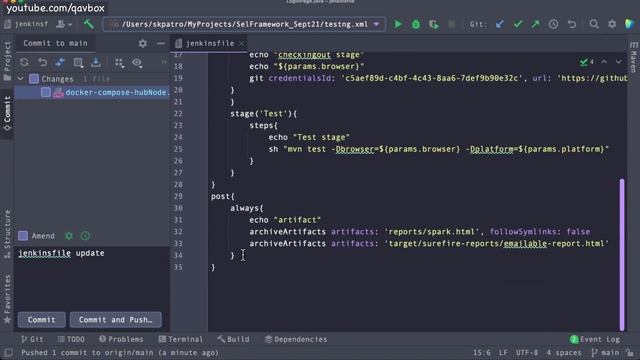The width and height of the screenshot is (640, 360).
Task: Hide the Commit tool window
Action: click(x=160, y=43)
